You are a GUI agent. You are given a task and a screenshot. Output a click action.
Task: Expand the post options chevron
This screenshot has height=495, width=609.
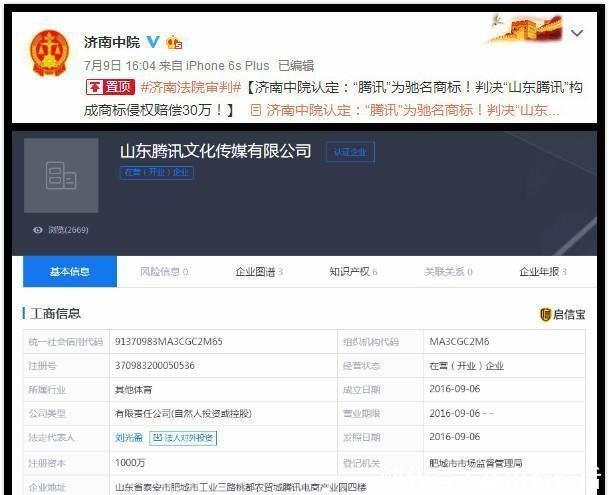(577, 33)
